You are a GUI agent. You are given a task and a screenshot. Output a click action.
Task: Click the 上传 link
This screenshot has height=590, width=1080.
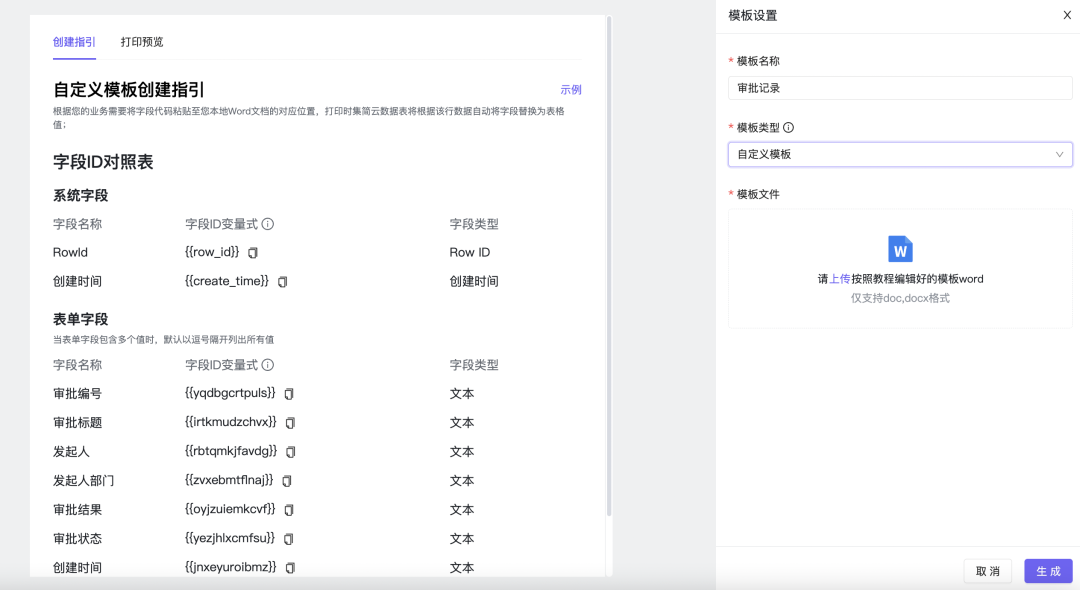tap(840, 279)
